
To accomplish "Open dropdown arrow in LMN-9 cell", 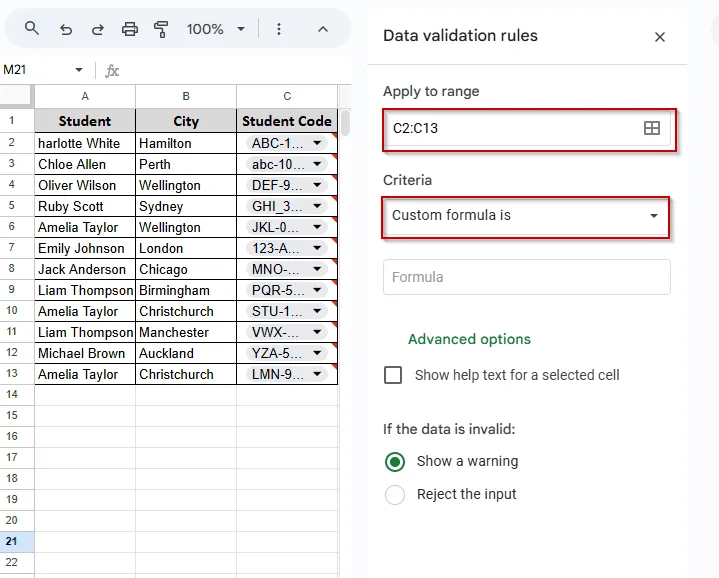I will pos(317,374).
